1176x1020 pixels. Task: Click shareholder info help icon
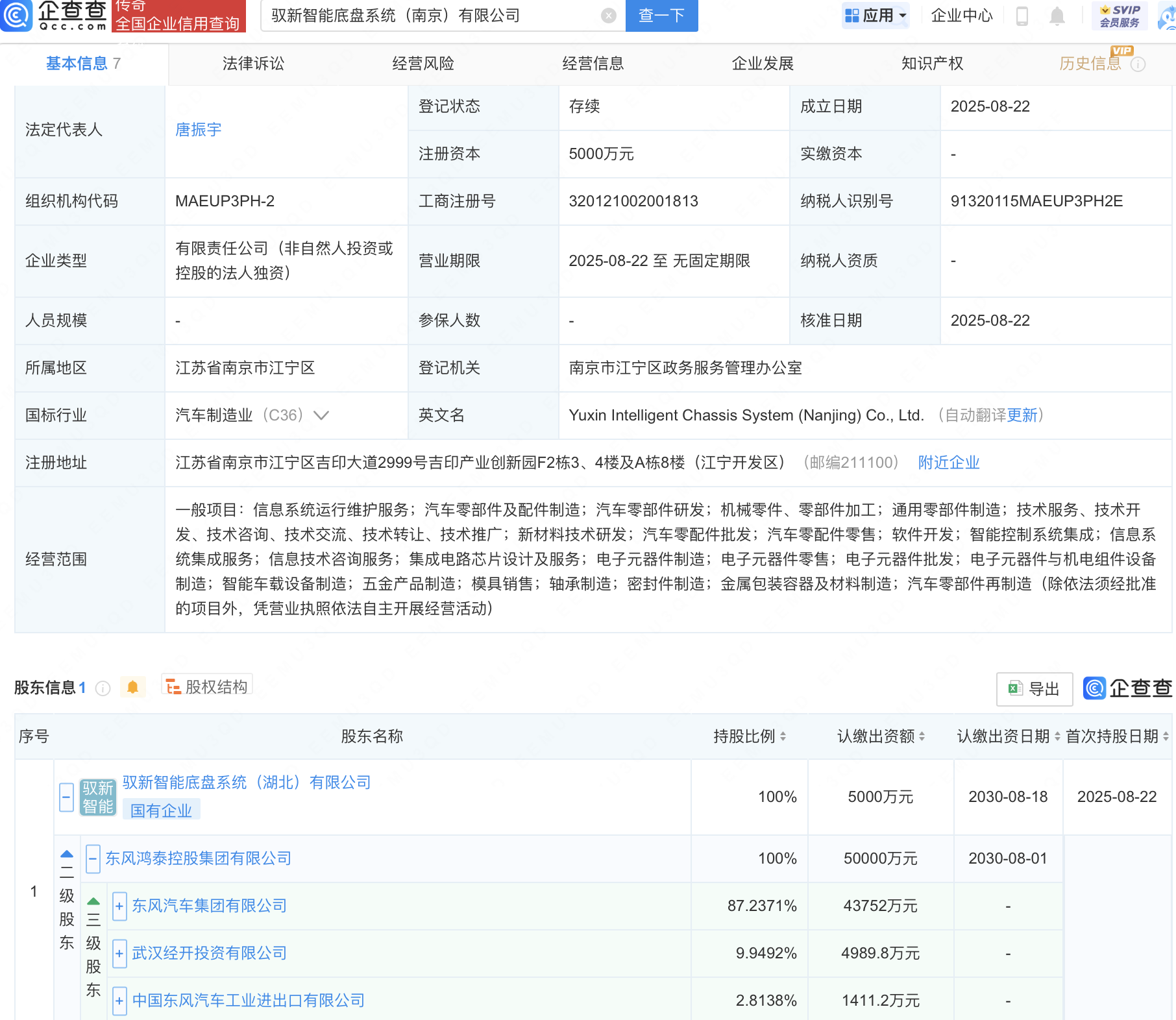coord(103,688)
